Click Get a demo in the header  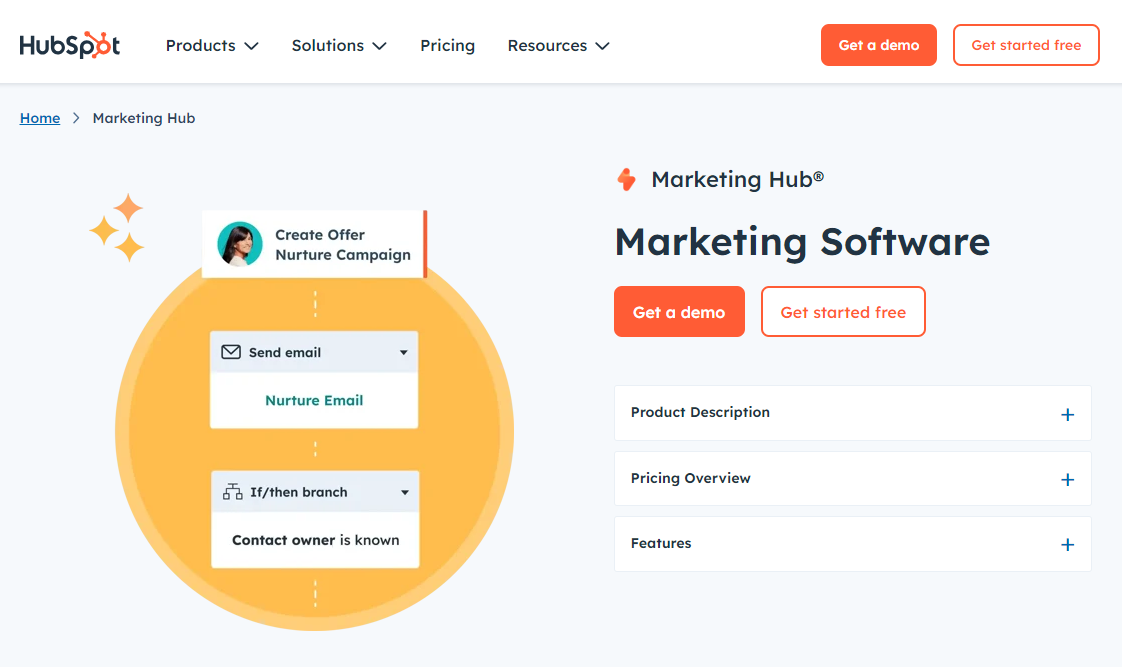pos(878,44)
